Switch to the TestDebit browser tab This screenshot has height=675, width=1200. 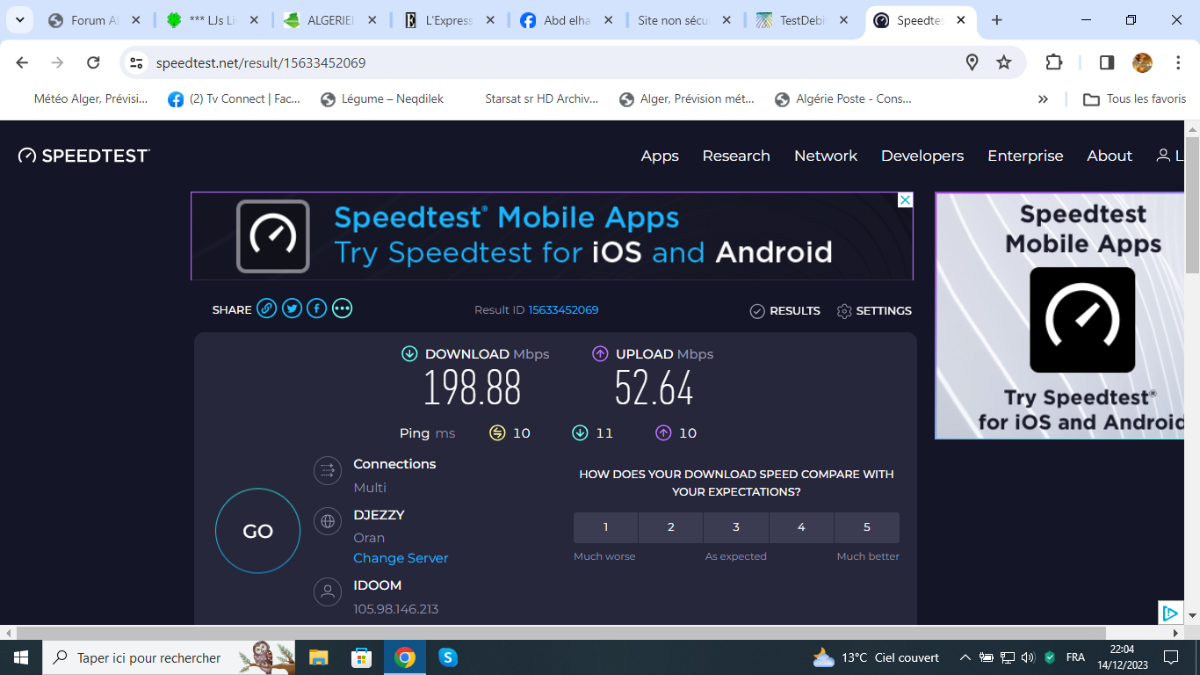tap(804, 20)
